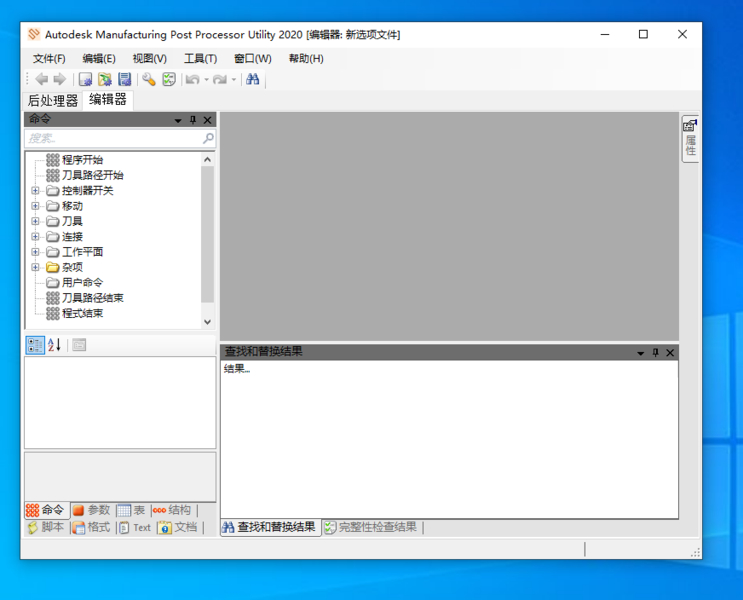Open the 文件(F) menu
743x600 pixels.
(x=49, y=59)
